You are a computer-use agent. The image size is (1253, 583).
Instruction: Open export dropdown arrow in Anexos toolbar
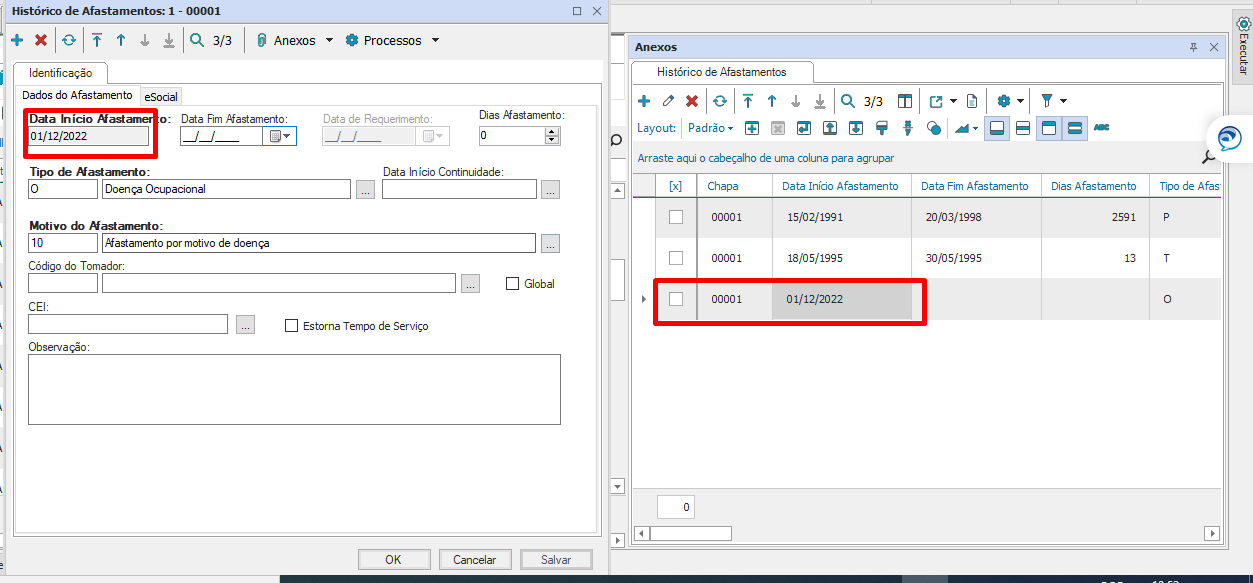(x=953, y=101)
